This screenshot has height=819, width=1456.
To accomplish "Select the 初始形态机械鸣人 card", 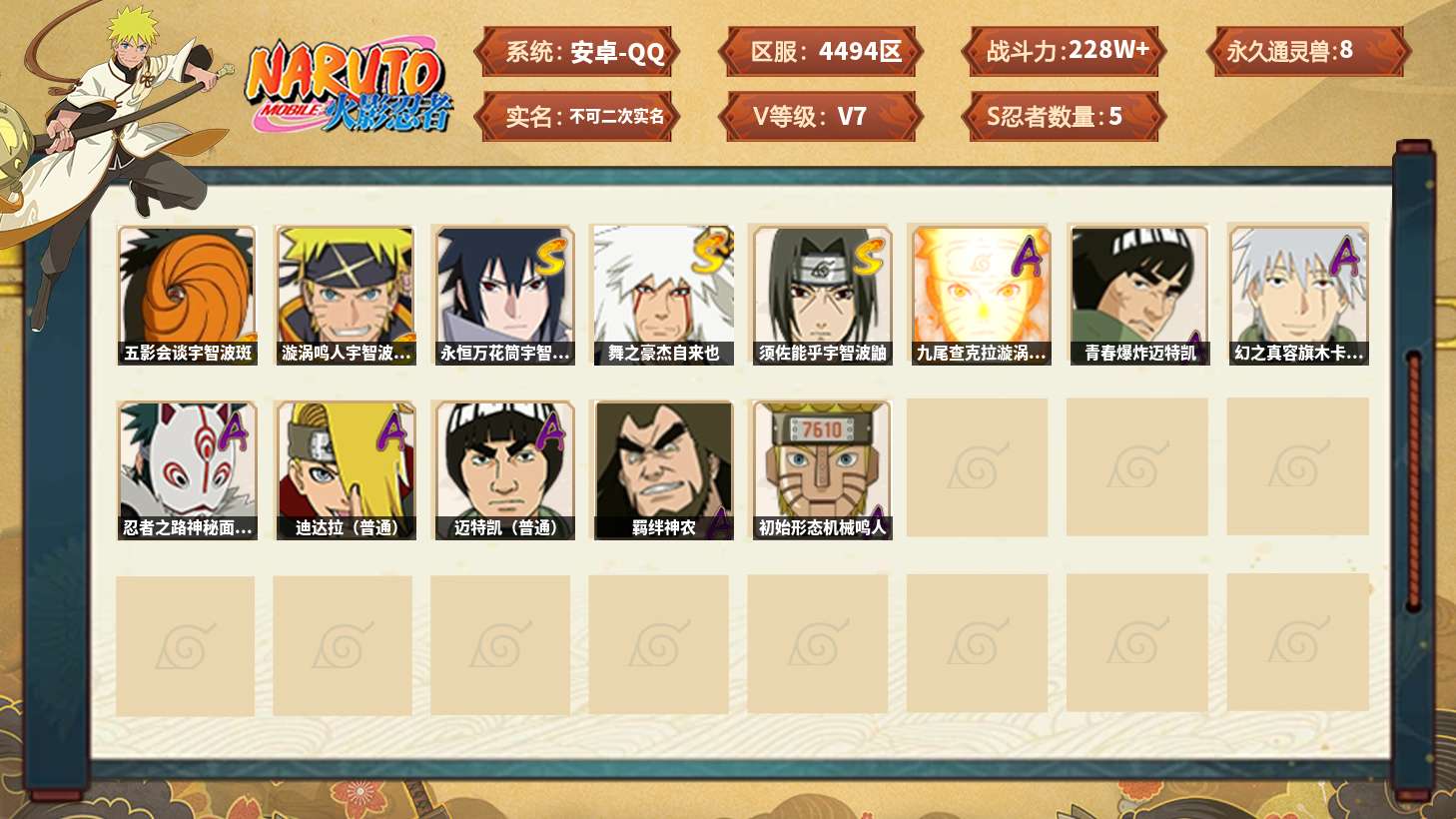I will pyautogui.click(x=822, y=470).
